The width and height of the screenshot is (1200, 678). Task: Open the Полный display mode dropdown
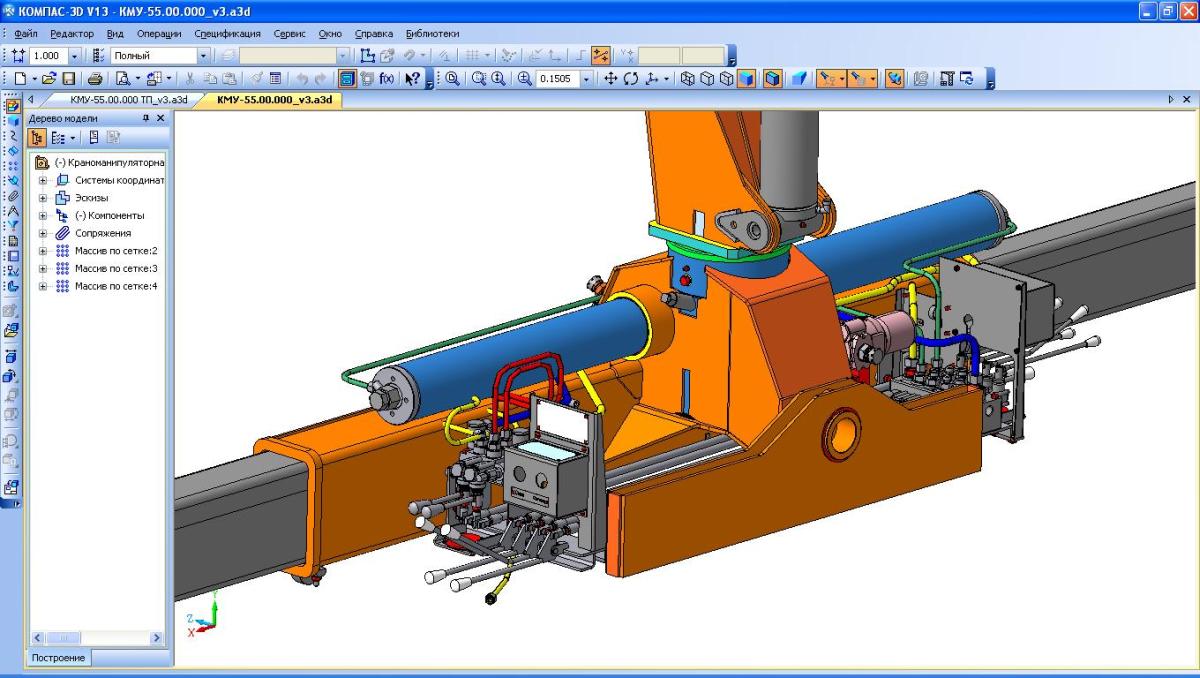pyautogui.click(x=203, y=56)
